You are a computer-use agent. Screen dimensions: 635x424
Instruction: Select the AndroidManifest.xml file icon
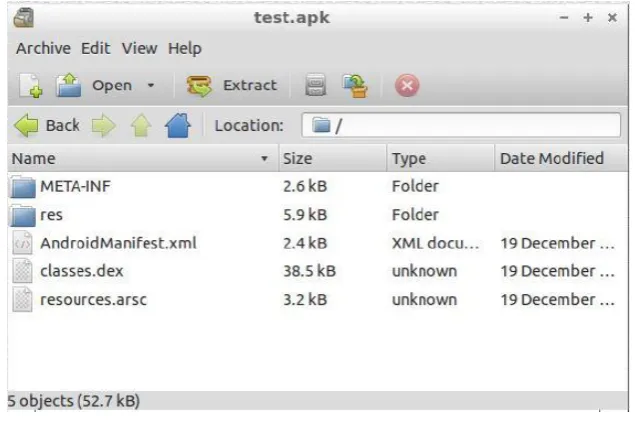click(x=22, y=243)
